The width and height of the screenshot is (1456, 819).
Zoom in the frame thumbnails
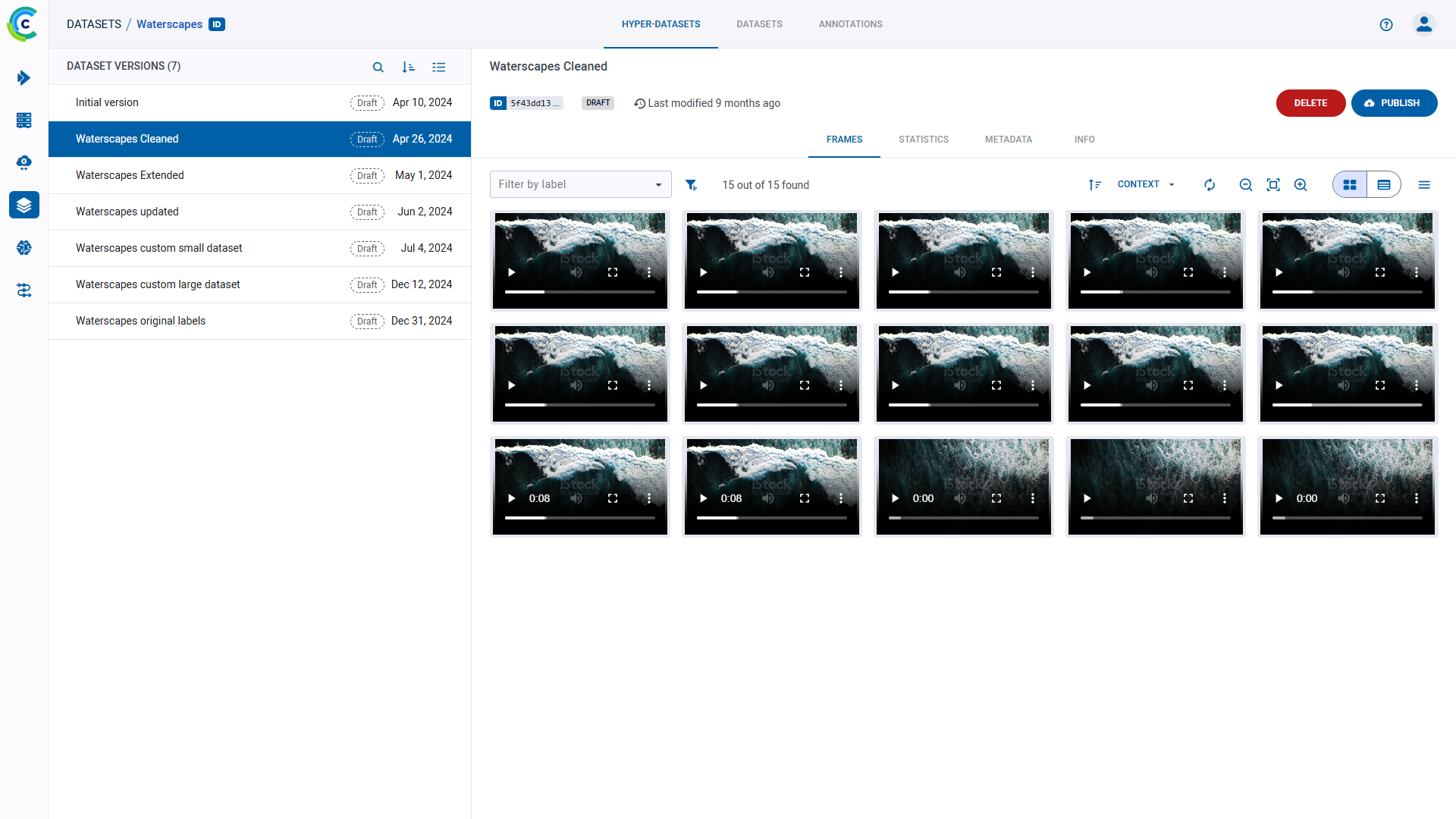point(1301,185)
